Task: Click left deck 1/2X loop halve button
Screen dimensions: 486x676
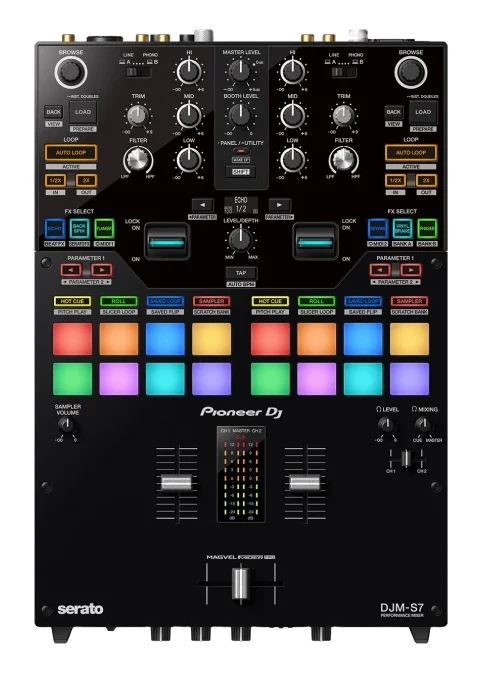Action: coord(55,181)
